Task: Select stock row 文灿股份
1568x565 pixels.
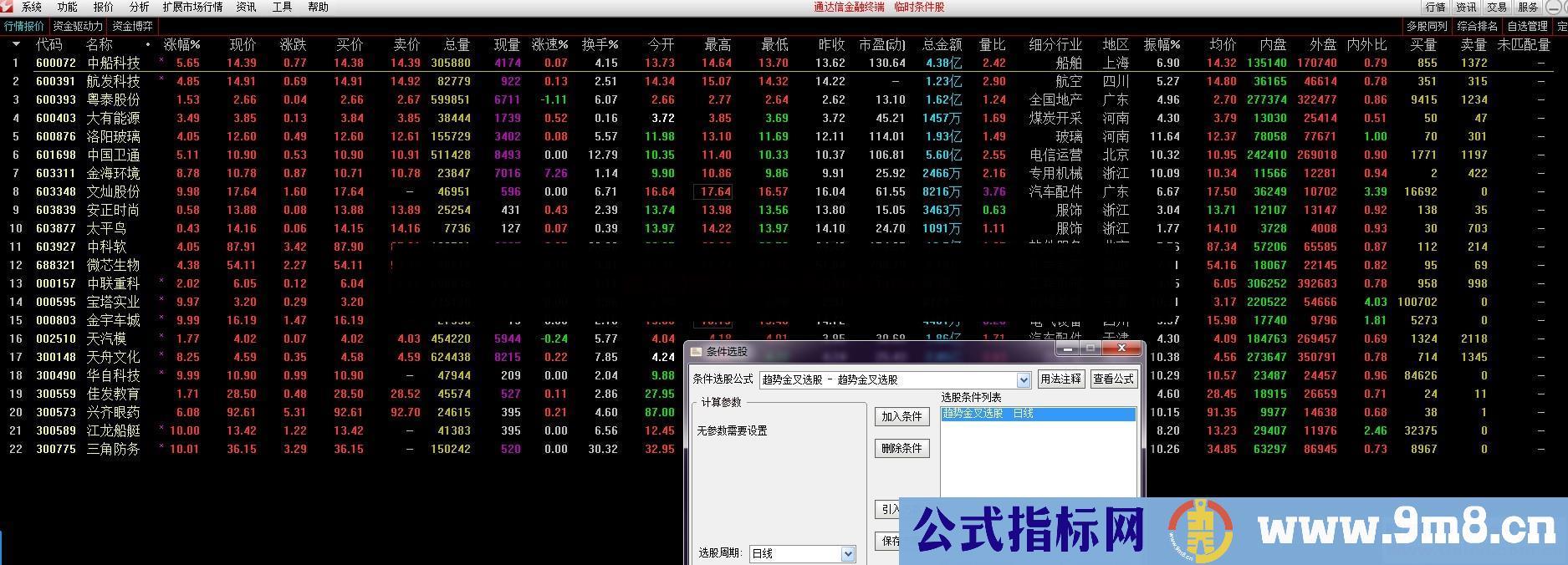Action: coord(114,191)
